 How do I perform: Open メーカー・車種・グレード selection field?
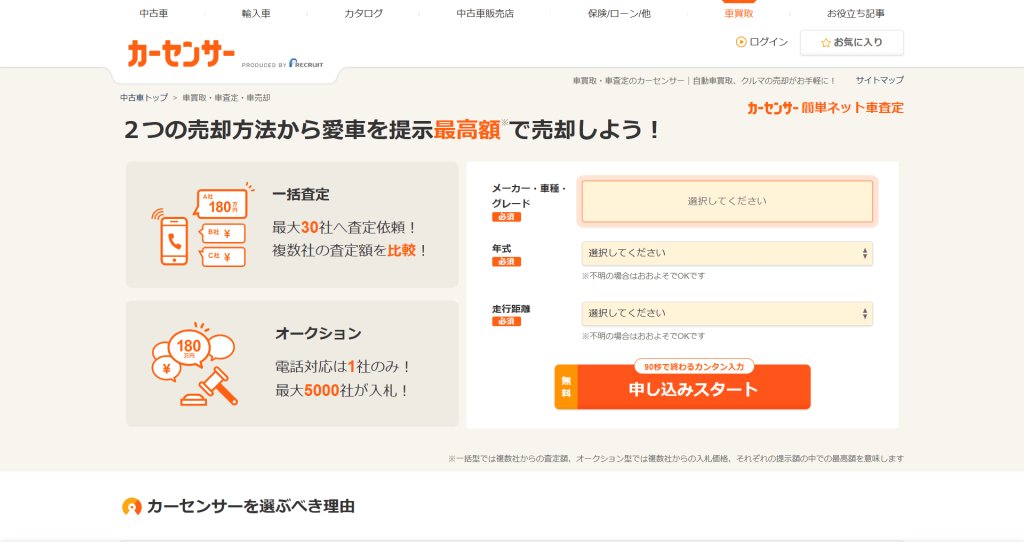pyautogui.click(x=727, y=201)
